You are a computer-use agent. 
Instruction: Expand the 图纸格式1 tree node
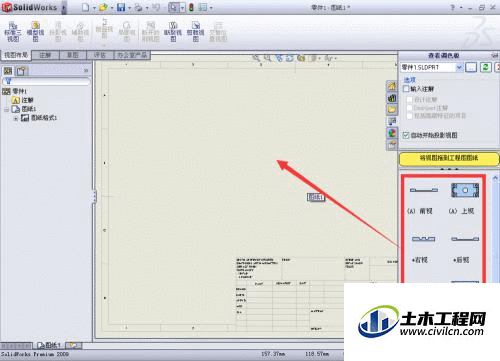point(16,118)
